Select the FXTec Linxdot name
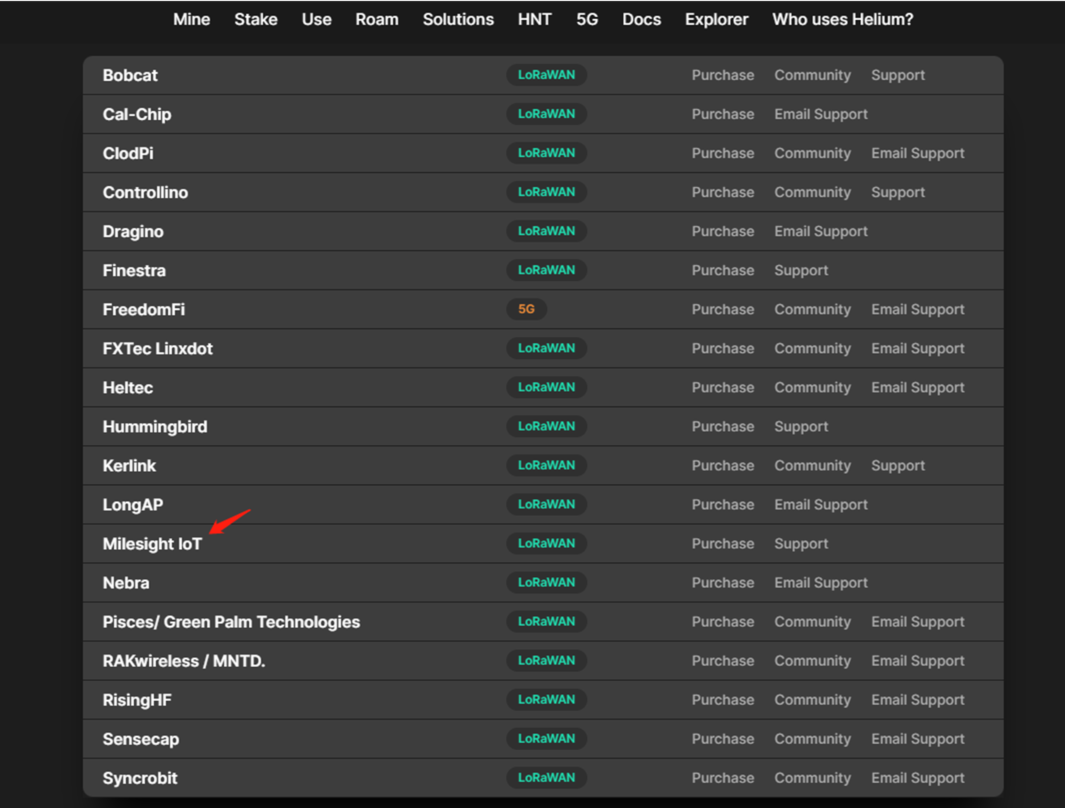 click(158, 348)
